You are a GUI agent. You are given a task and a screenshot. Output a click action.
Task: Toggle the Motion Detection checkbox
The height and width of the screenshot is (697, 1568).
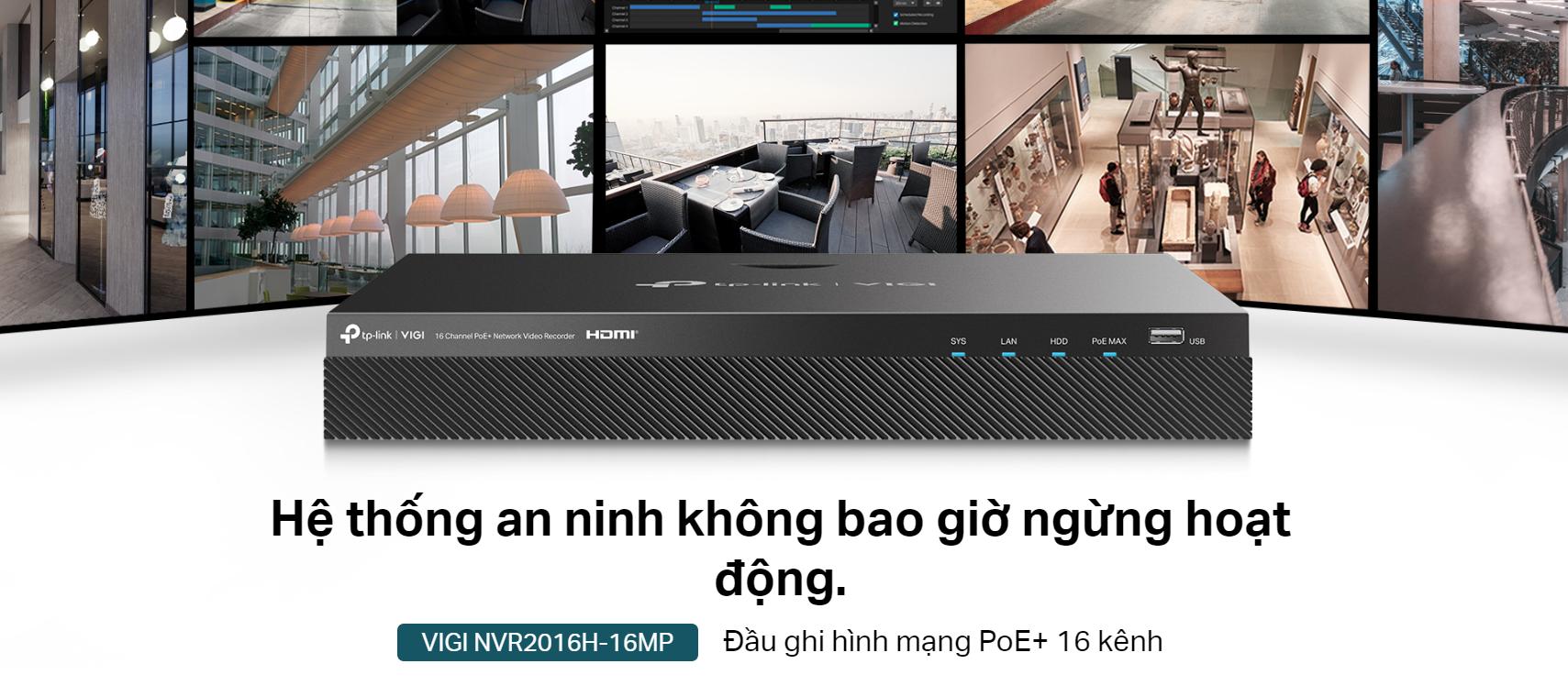point(897,24)
